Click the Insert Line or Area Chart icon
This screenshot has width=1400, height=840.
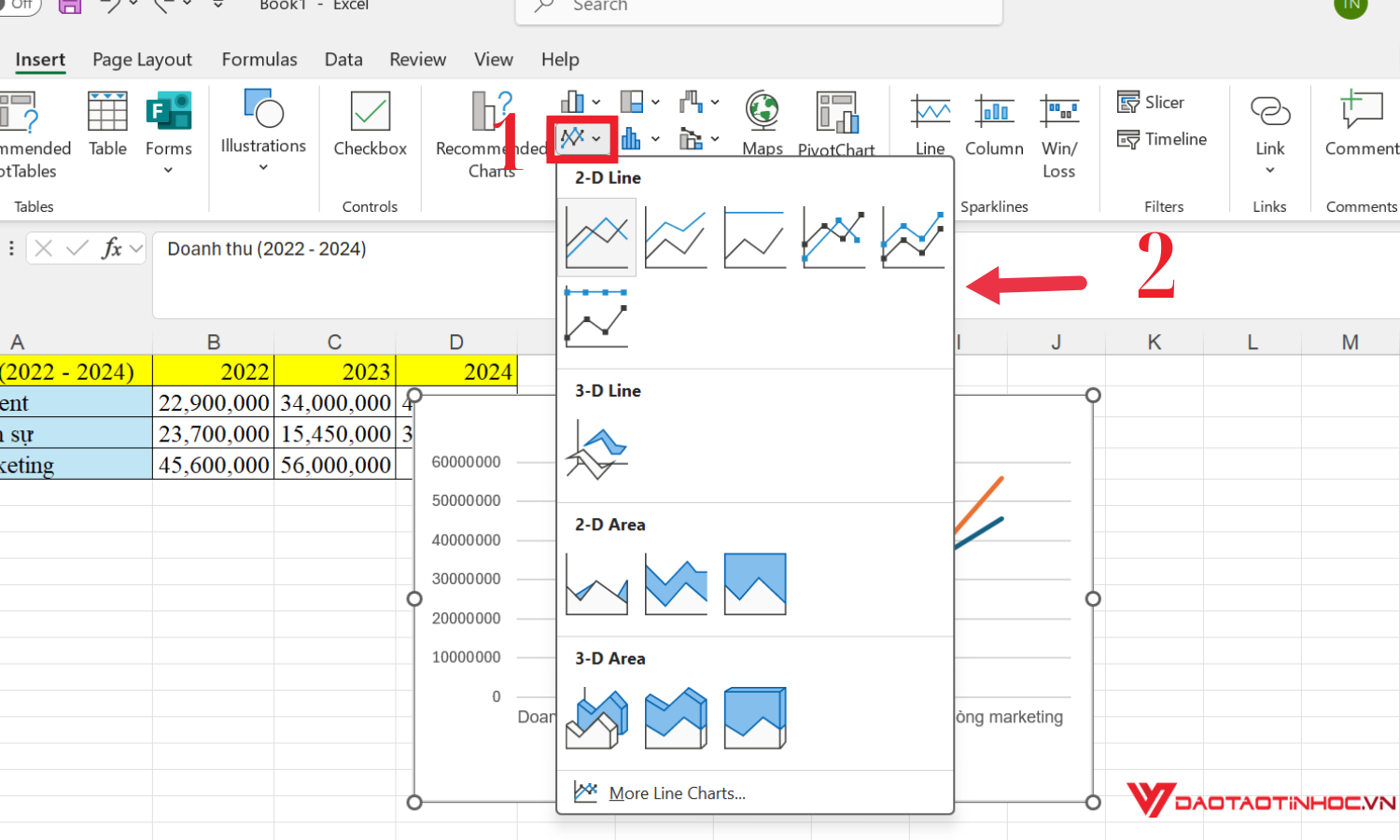[x=572, y=139]
